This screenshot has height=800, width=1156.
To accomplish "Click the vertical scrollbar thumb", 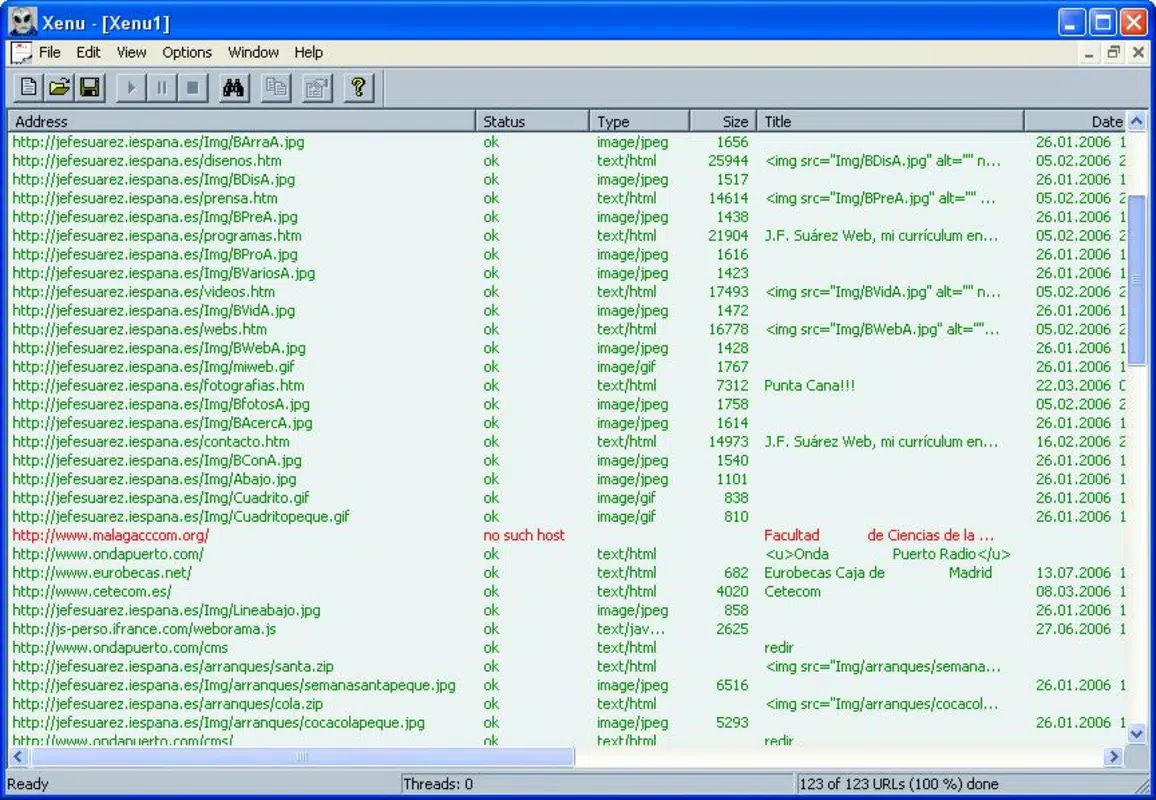I will coord(1137,279).
